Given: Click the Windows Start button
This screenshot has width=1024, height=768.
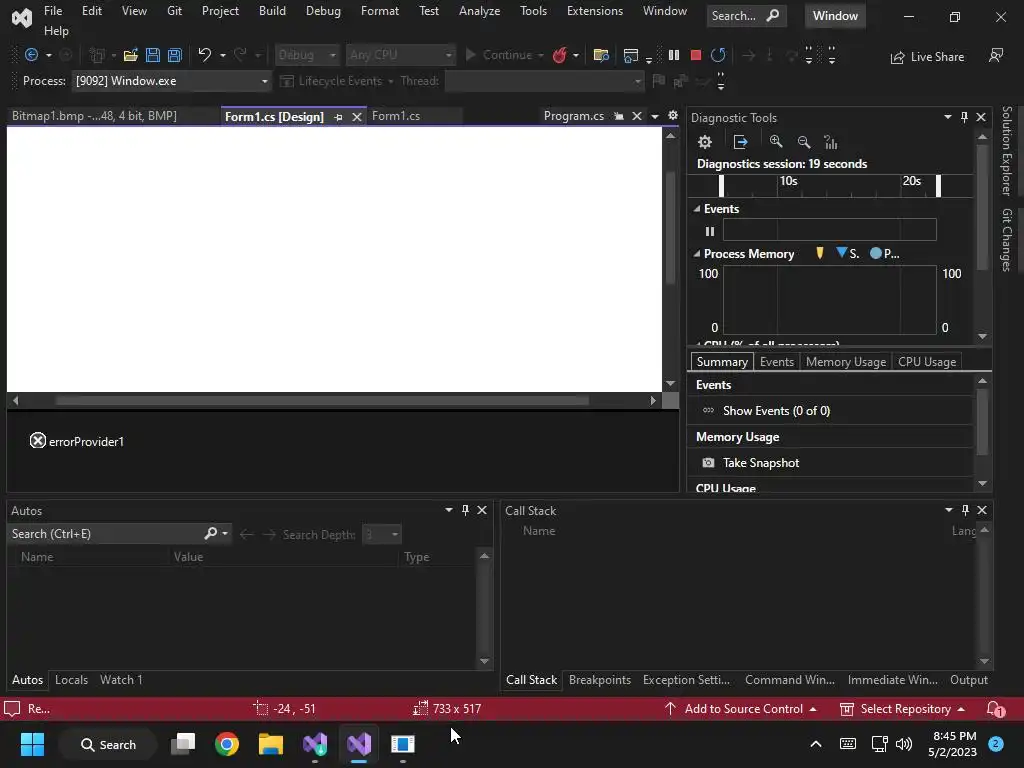Looking at the screenshot, I should click(32, 744).
